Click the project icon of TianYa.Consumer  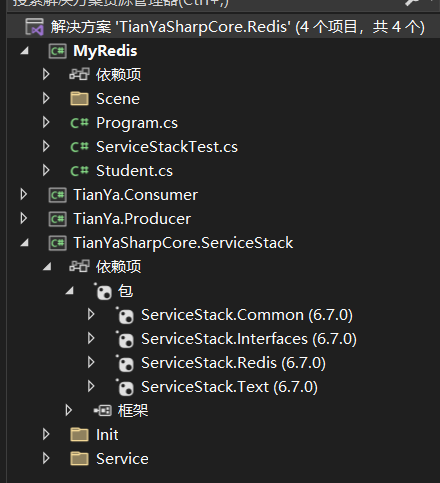[58, 195]
